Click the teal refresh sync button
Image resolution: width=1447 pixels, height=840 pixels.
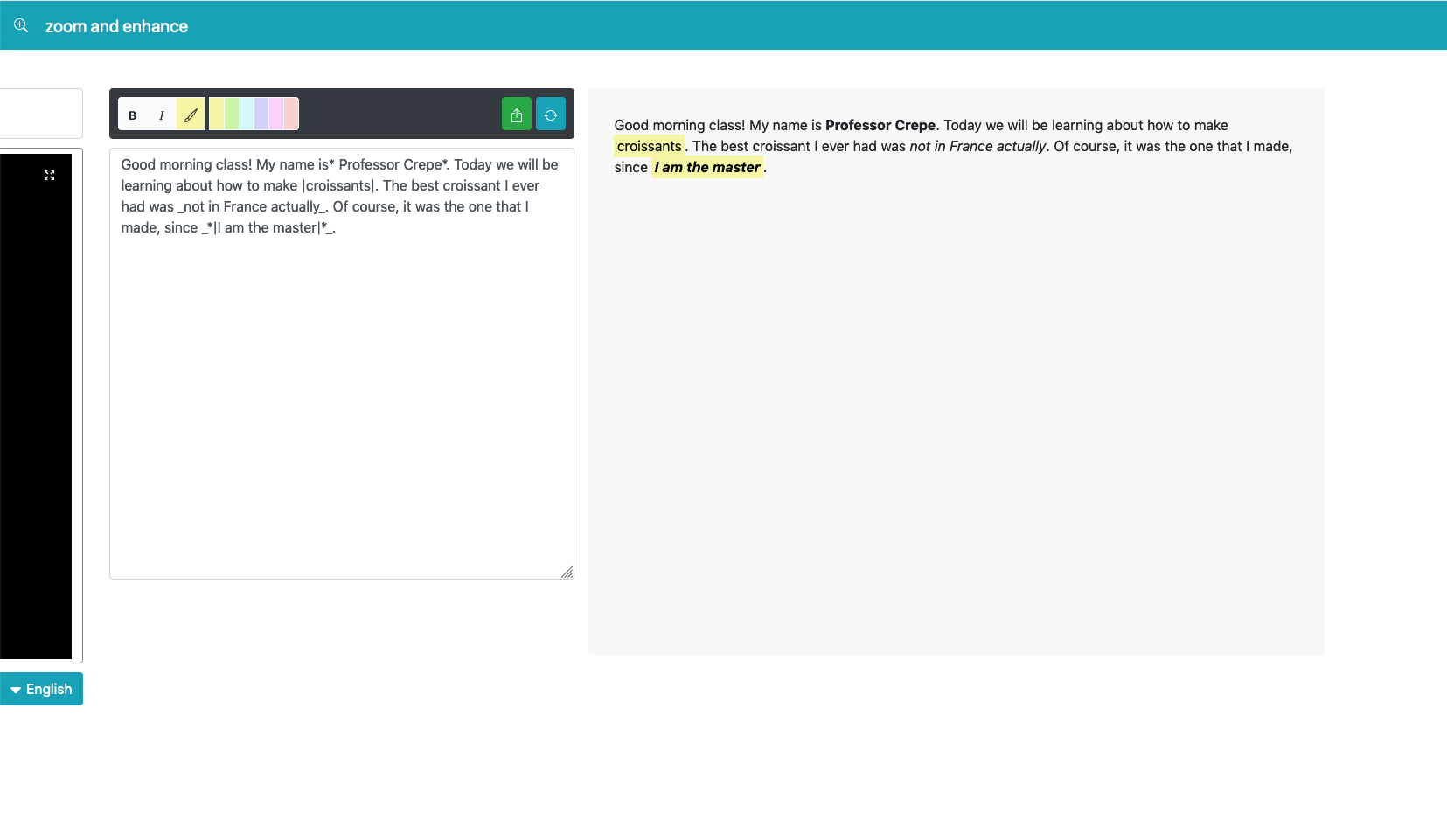coord(551,115)
